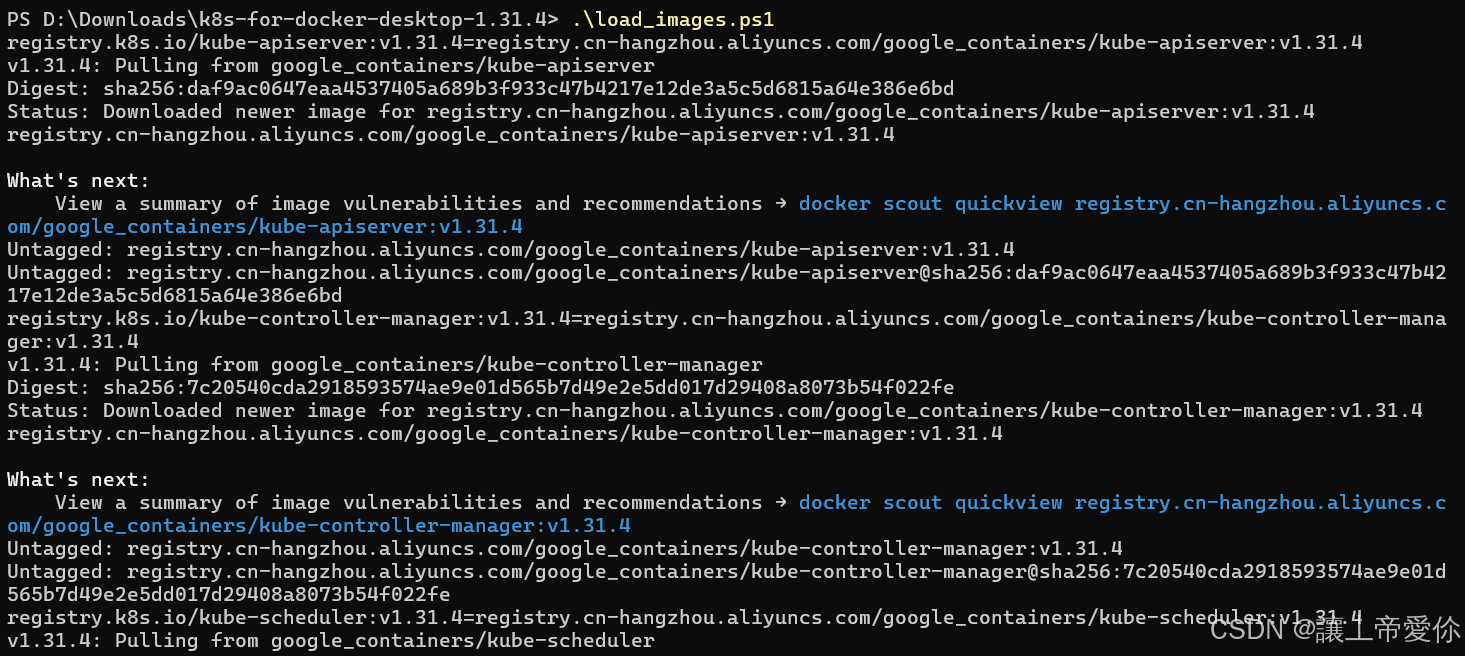Click the kube-apiserver "Downloaded newer image" status line
Viewport: 1465px width, 656px height.
point(660,111)
